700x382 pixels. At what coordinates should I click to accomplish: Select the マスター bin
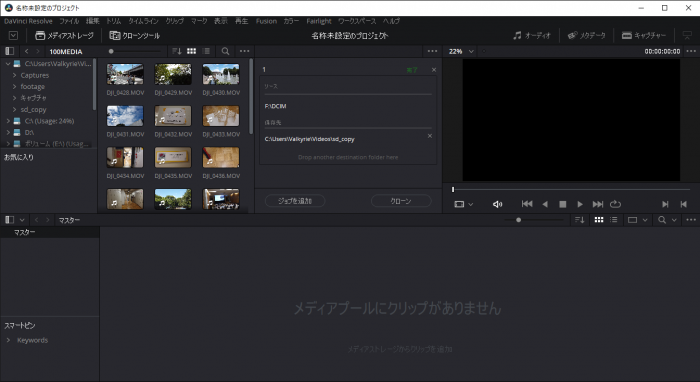tap(50, 232)
